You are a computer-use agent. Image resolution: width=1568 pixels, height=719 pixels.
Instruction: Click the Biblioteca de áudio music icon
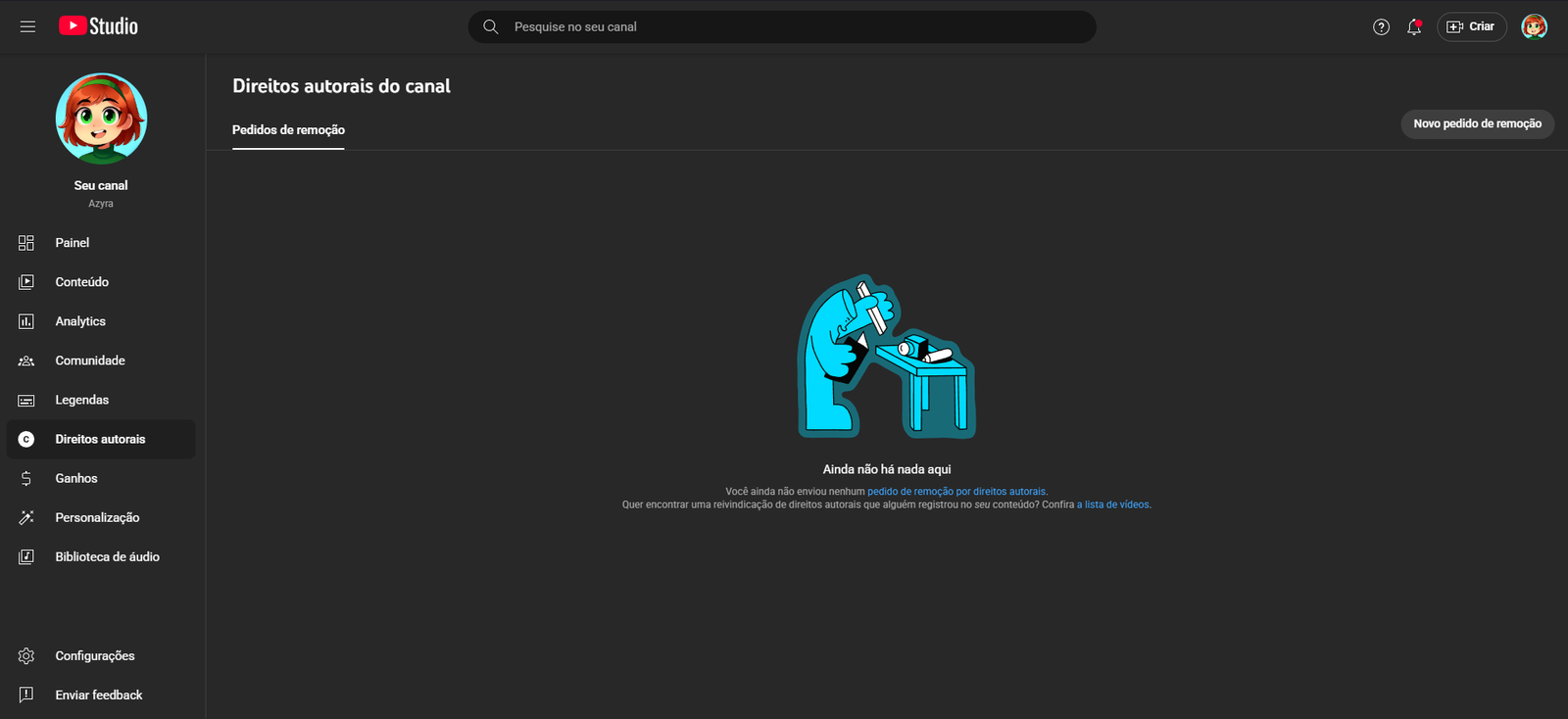coord(26,556)
